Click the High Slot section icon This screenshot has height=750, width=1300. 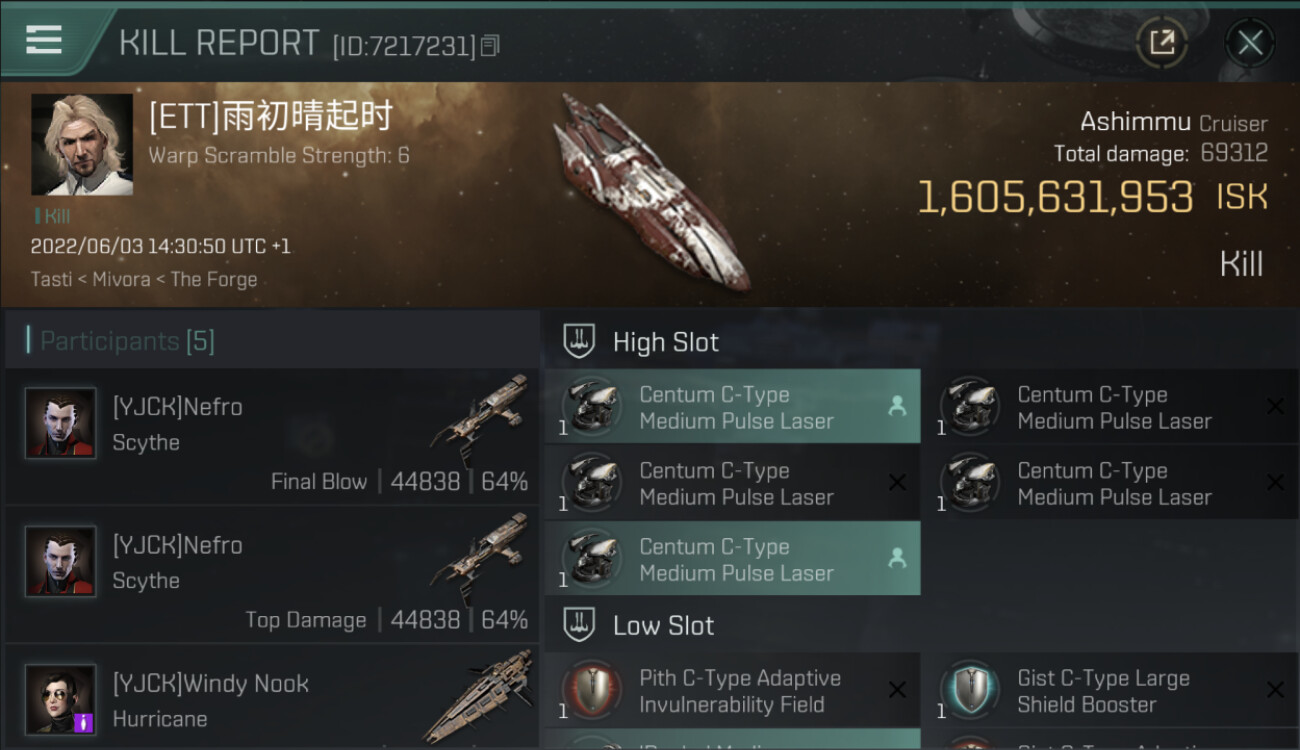tap(579, 342)
